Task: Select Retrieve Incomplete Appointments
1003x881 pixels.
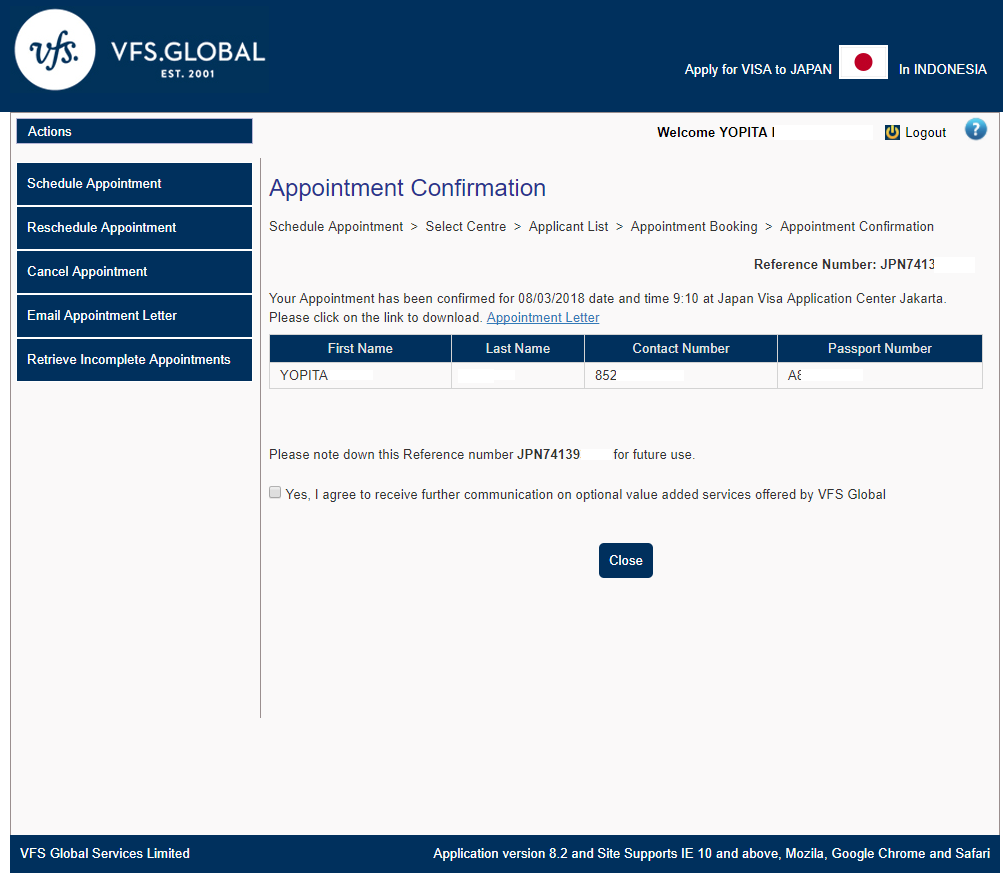Action: (134, 360)
